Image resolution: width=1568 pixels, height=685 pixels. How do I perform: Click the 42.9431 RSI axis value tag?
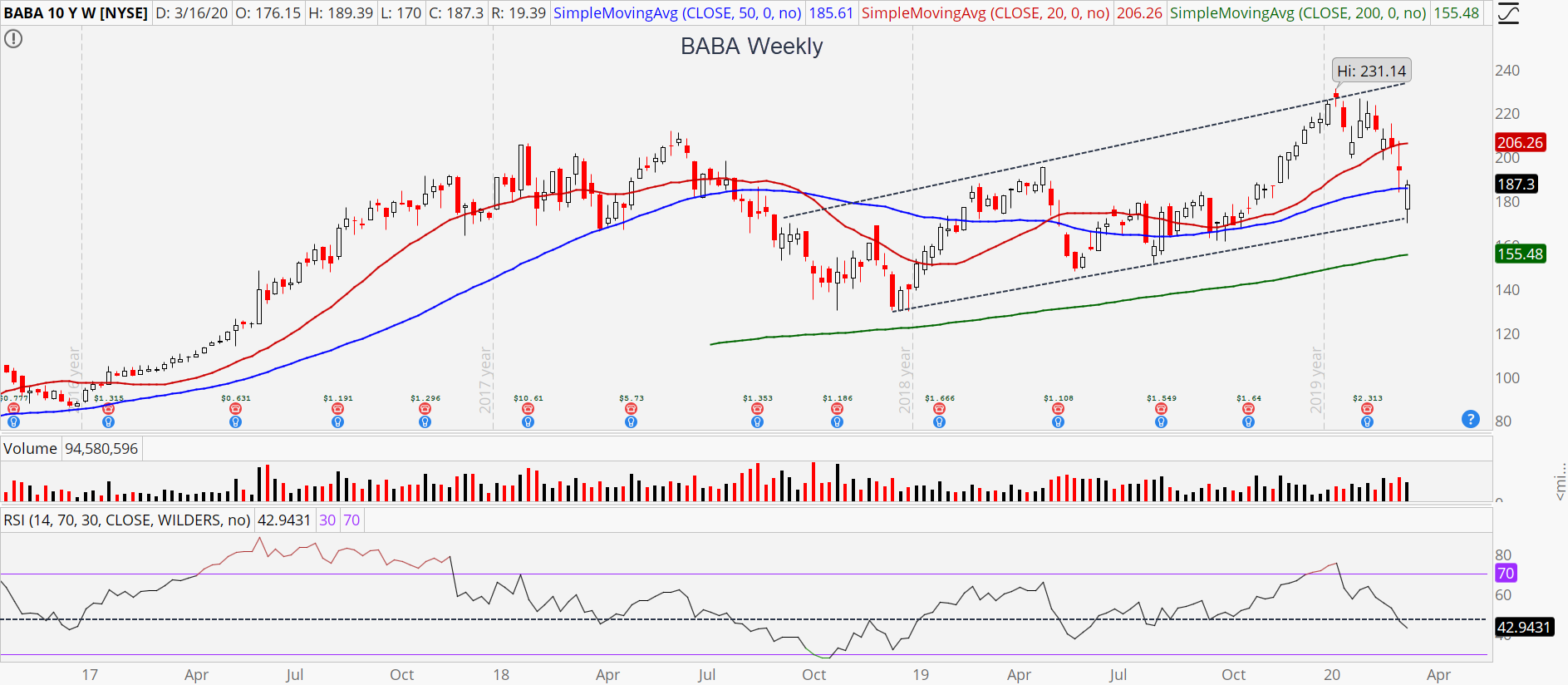pos(1524,627)
